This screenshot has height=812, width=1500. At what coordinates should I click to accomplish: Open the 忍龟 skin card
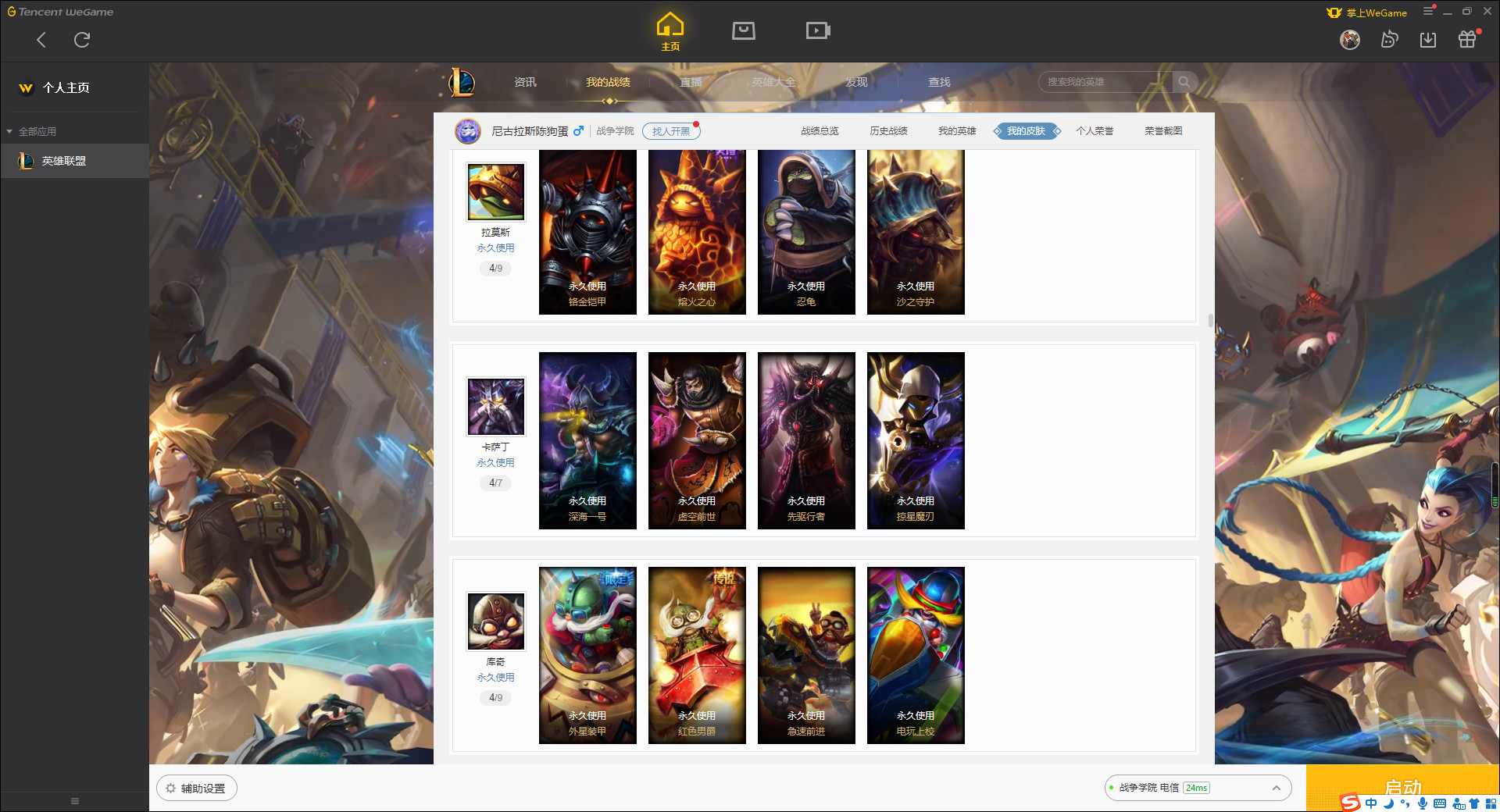click(x=806, y=232)
